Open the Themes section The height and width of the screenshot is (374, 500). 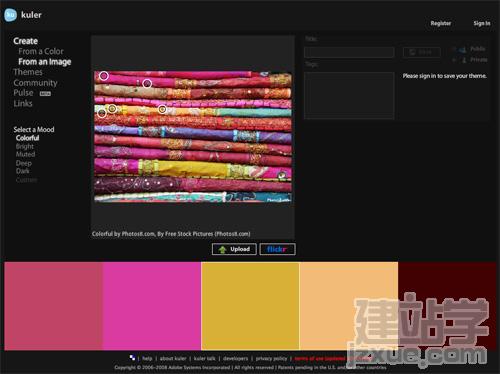[28, 72]
